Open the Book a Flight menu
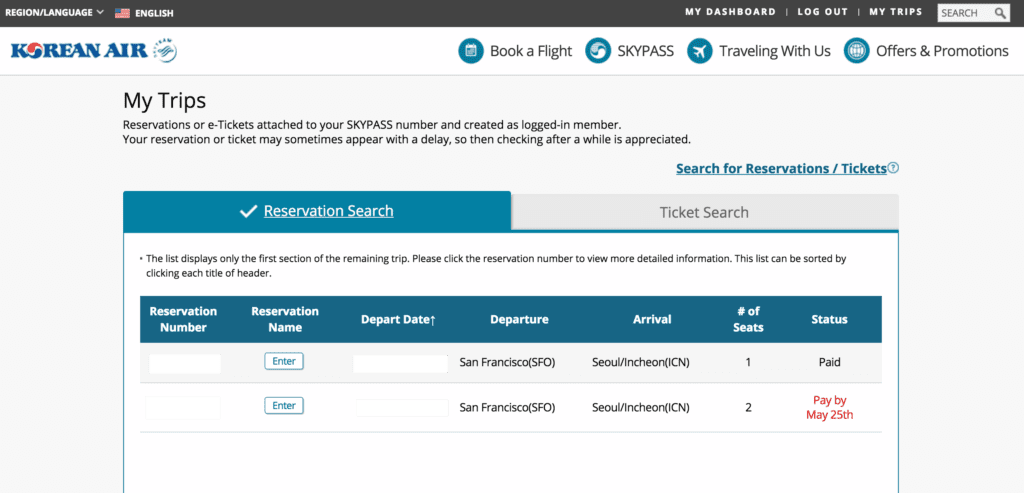 pos(531,51)
